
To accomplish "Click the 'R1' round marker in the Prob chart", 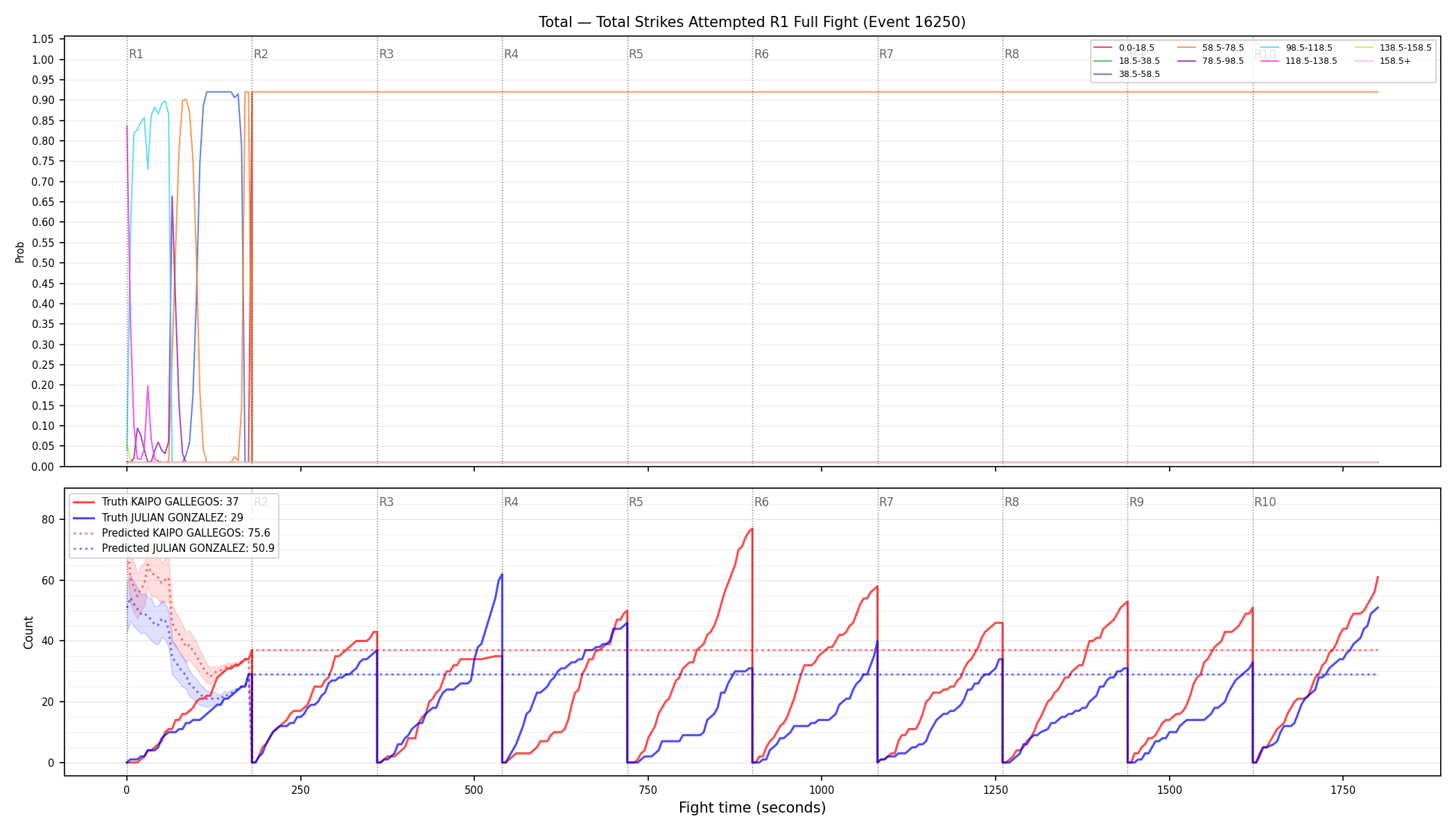I will tap(136, 54).
